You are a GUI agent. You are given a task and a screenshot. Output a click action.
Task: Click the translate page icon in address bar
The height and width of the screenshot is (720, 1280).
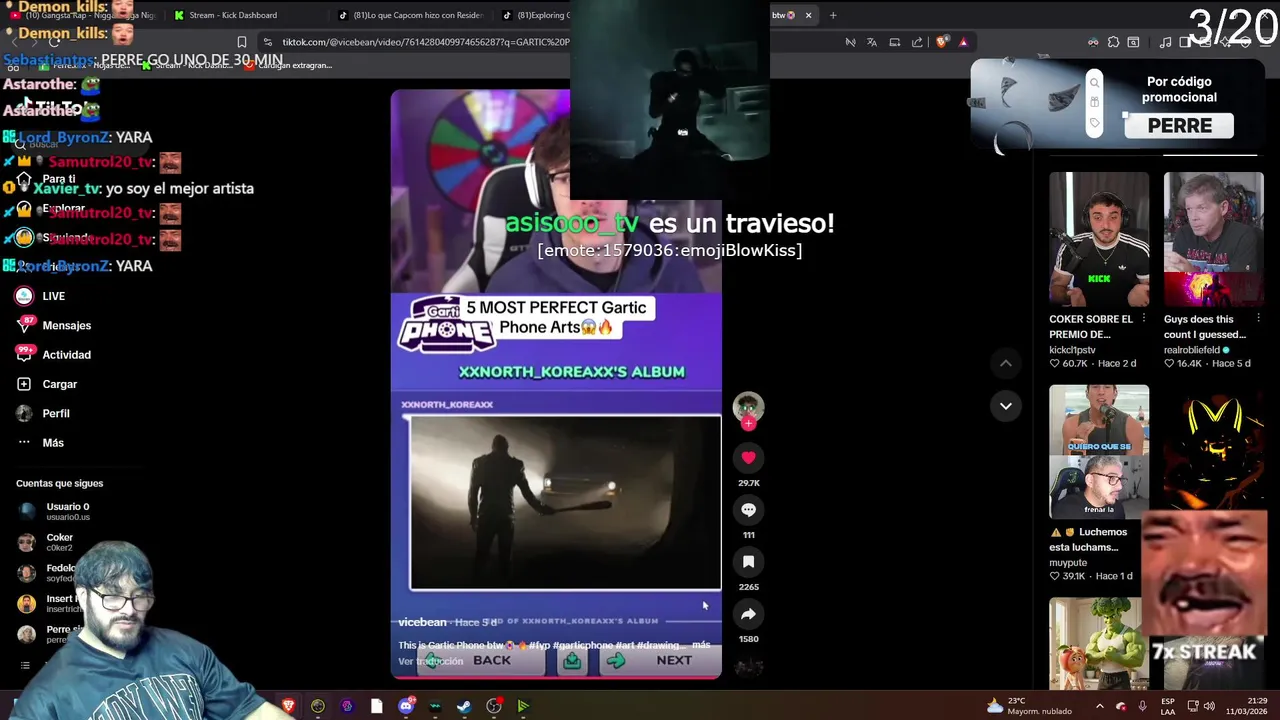tap(872, 42)
